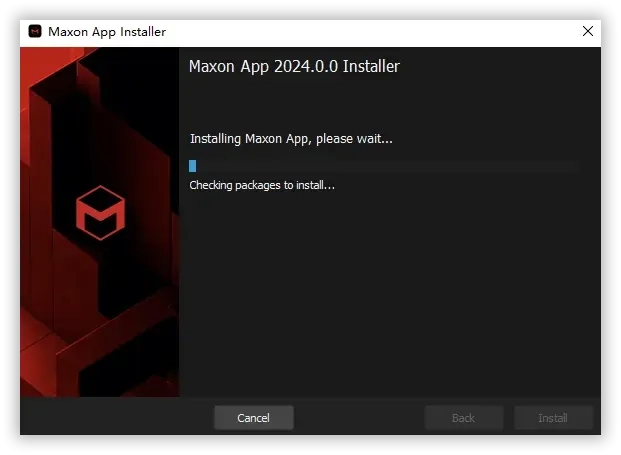Click the greyed-out Install button
Screen dimensions: 621x455
tap(553, 417)
